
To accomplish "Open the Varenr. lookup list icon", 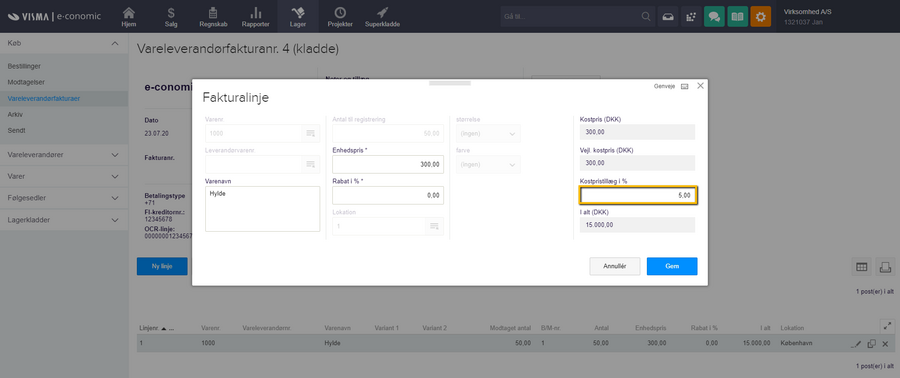I will pyautogui.click(x=311, y=133).
